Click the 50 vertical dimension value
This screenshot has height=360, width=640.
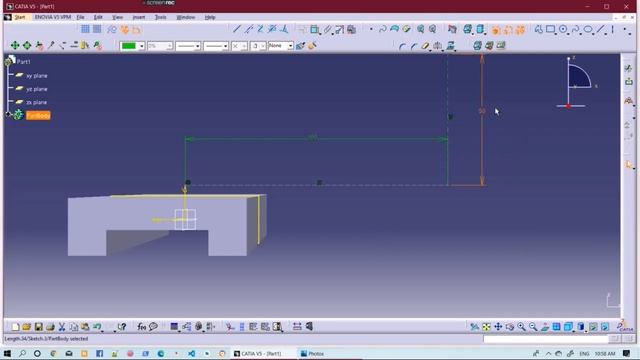click(482, 111)
